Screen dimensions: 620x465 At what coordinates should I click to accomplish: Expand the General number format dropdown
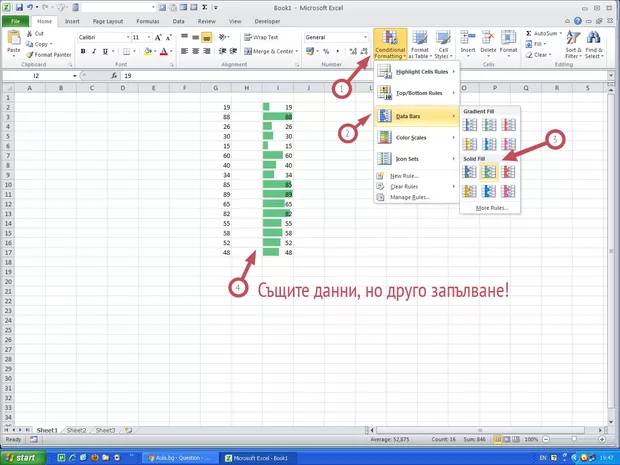coord(336,37)
